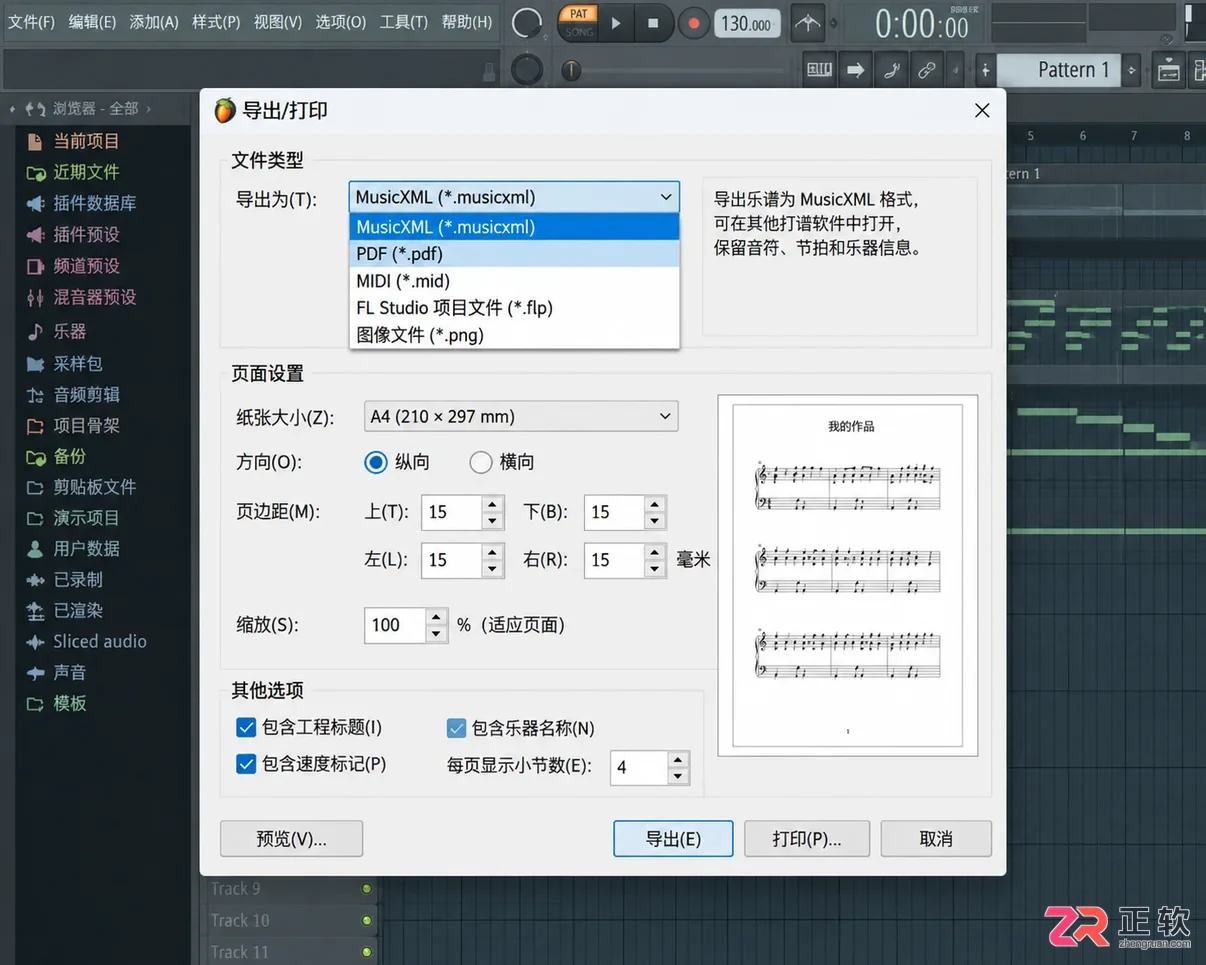Click the 0:00:00 time display
This screenshot has width=1206, height=965.
pyautogui.click(x=921, y=24)
